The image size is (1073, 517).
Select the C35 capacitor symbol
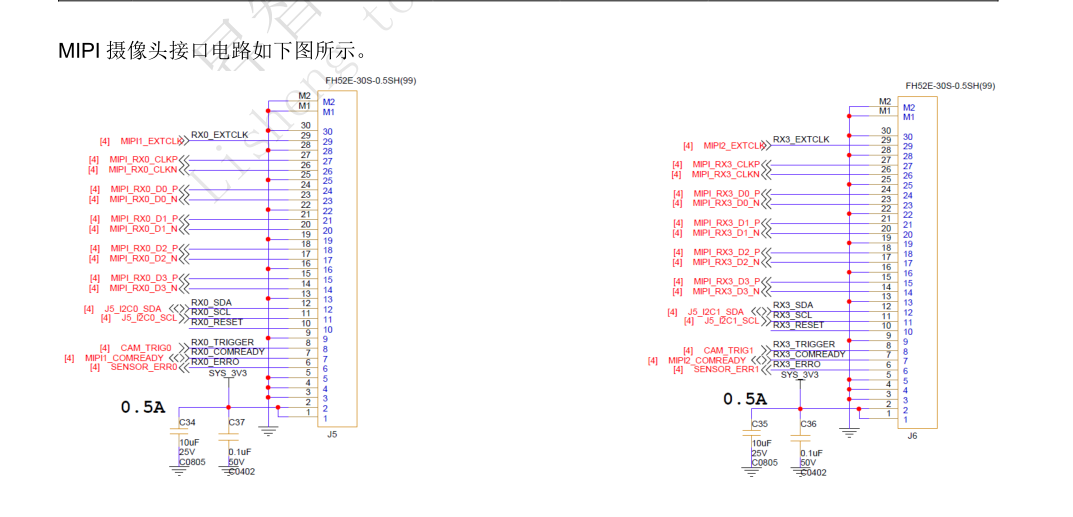pyautogui.click(x=752, y=433)
